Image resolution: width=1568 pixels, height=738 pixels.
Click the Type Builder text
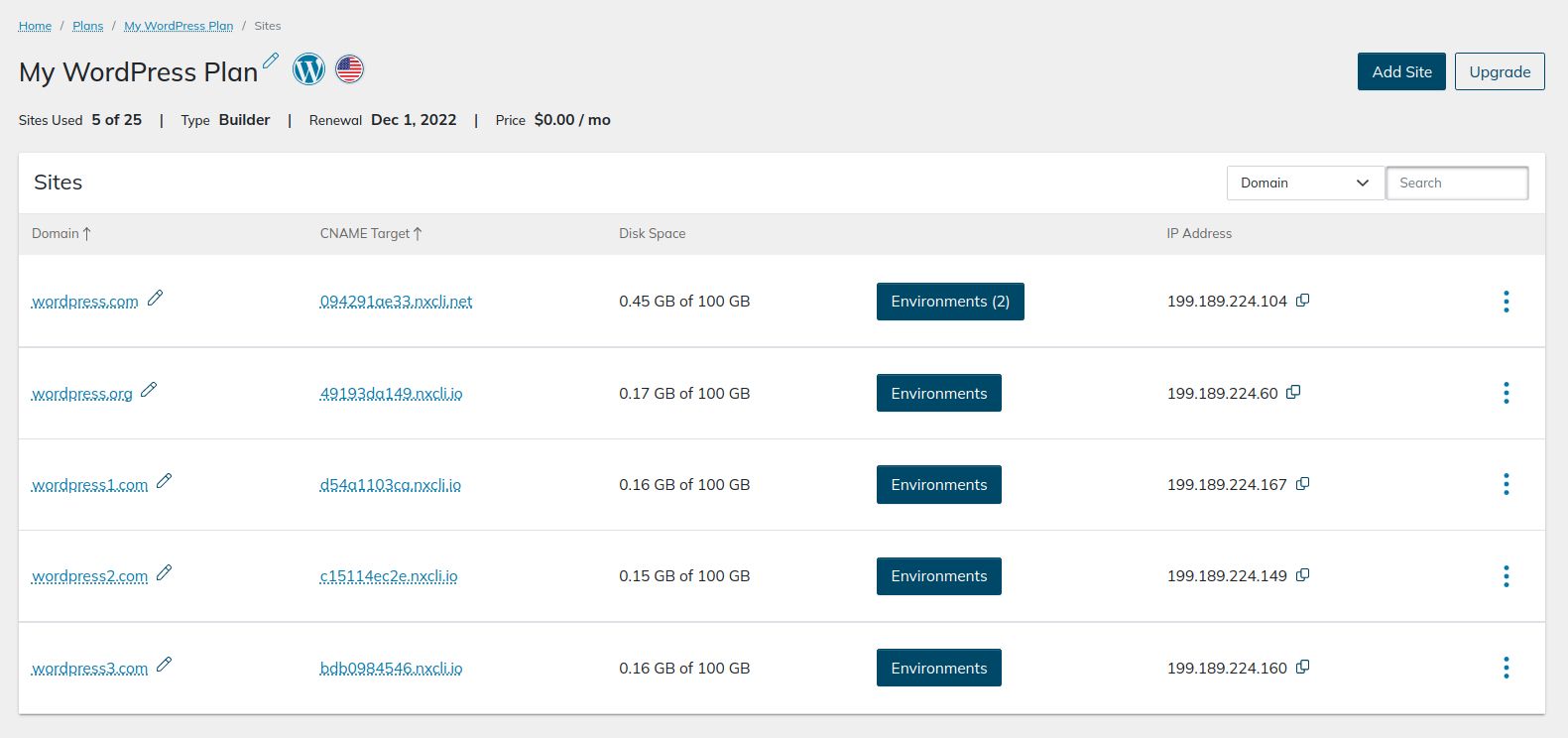click(225, 120)
